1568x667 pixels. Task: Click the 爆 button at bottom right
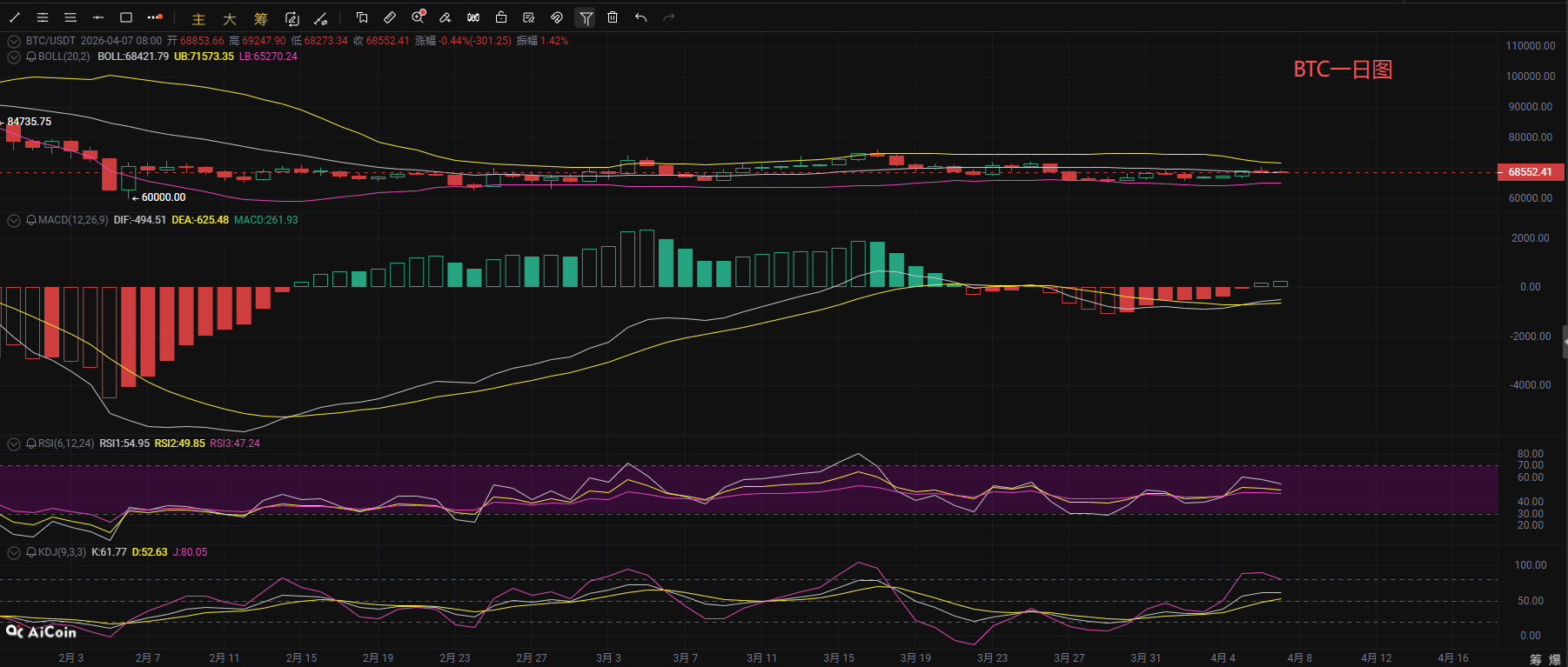pos(1554,659)
